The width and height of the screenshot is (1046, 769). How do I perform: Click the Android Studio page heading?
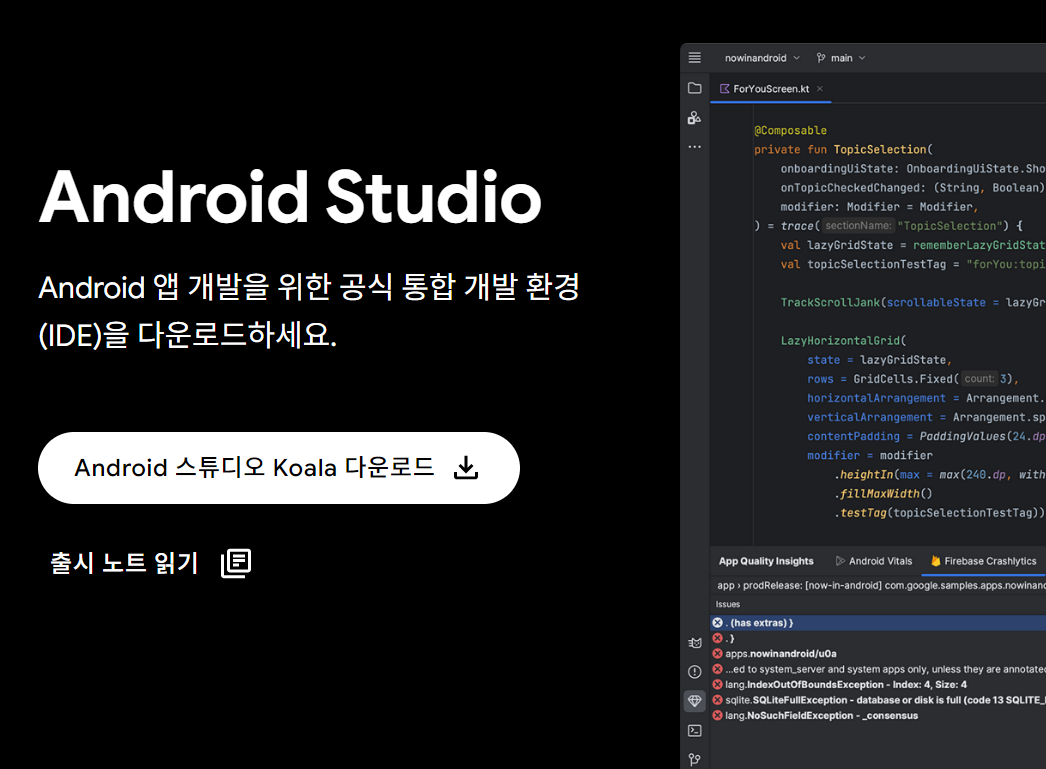pos(290,197)
